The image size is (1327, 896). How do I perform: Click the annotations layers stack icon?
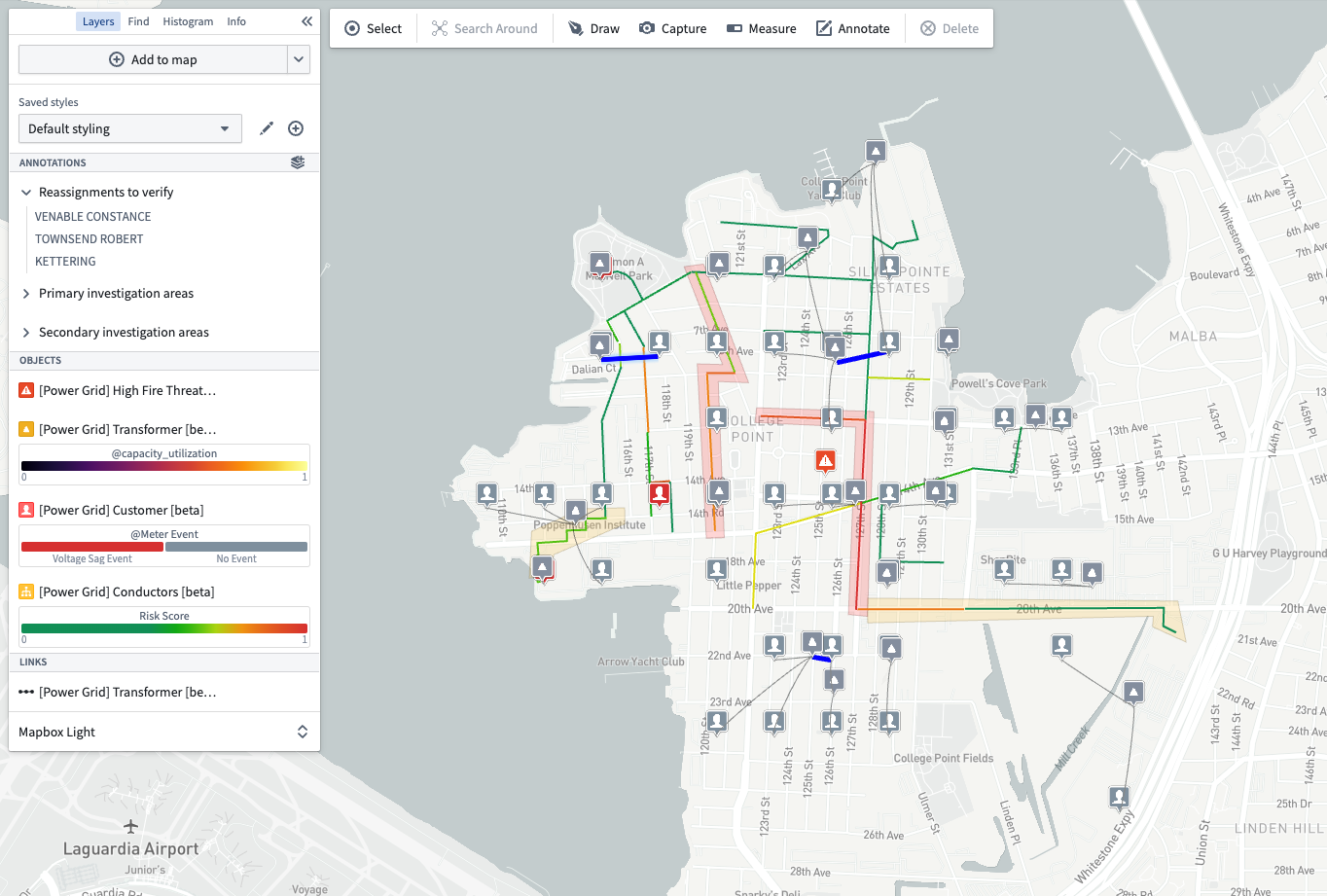click(x=298, y=162)
